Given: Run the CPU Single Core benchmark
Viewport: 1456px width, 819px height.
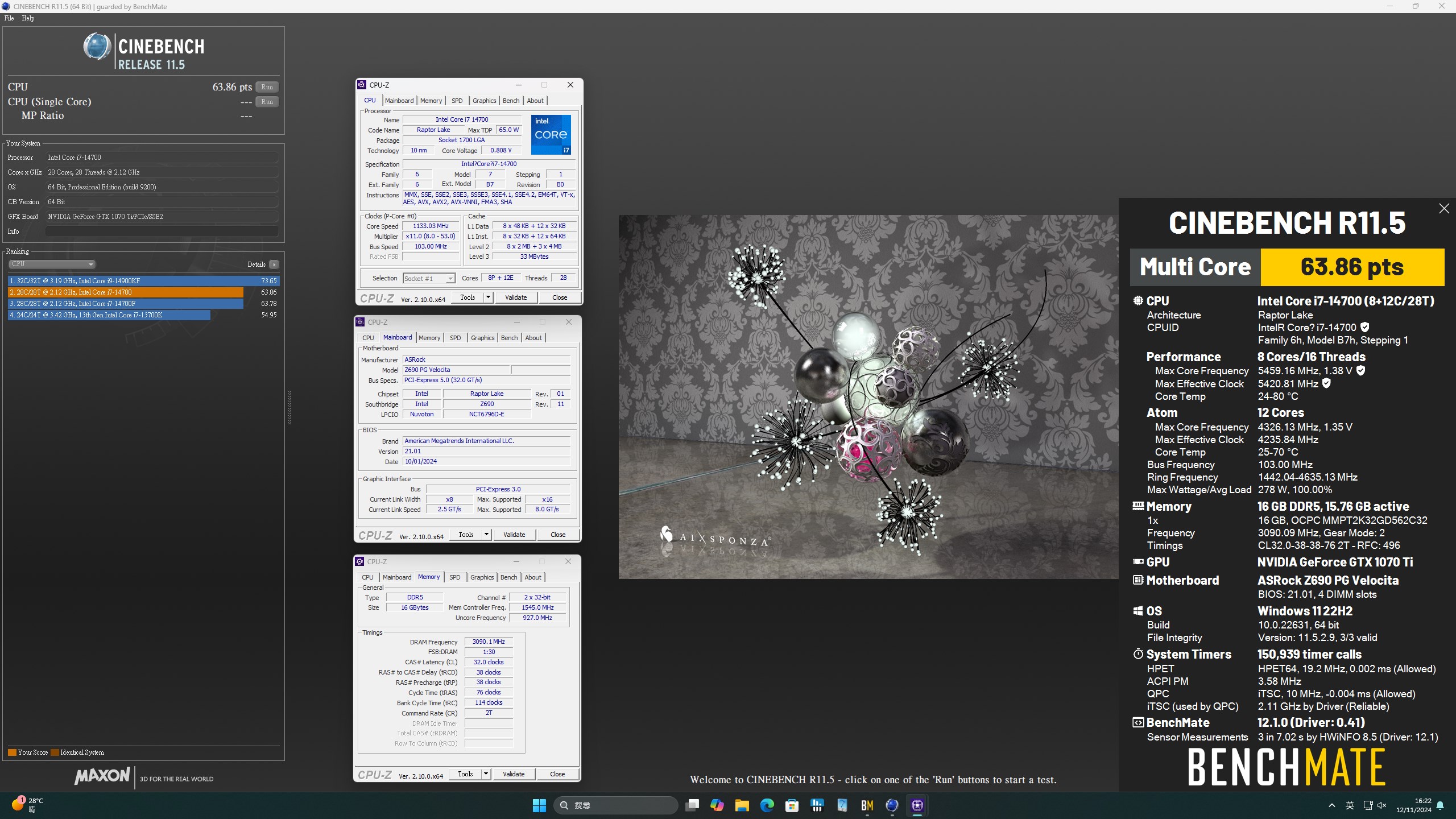Looking at the screenshot, I should tap(267, 102).
